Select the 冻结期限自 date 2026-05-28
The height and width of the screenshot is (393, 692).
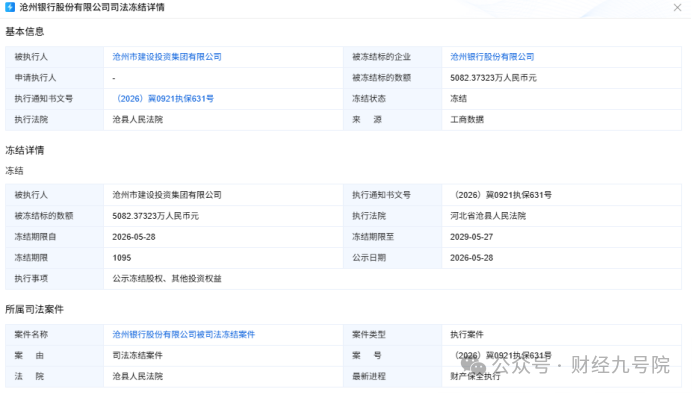click(134, 237)
